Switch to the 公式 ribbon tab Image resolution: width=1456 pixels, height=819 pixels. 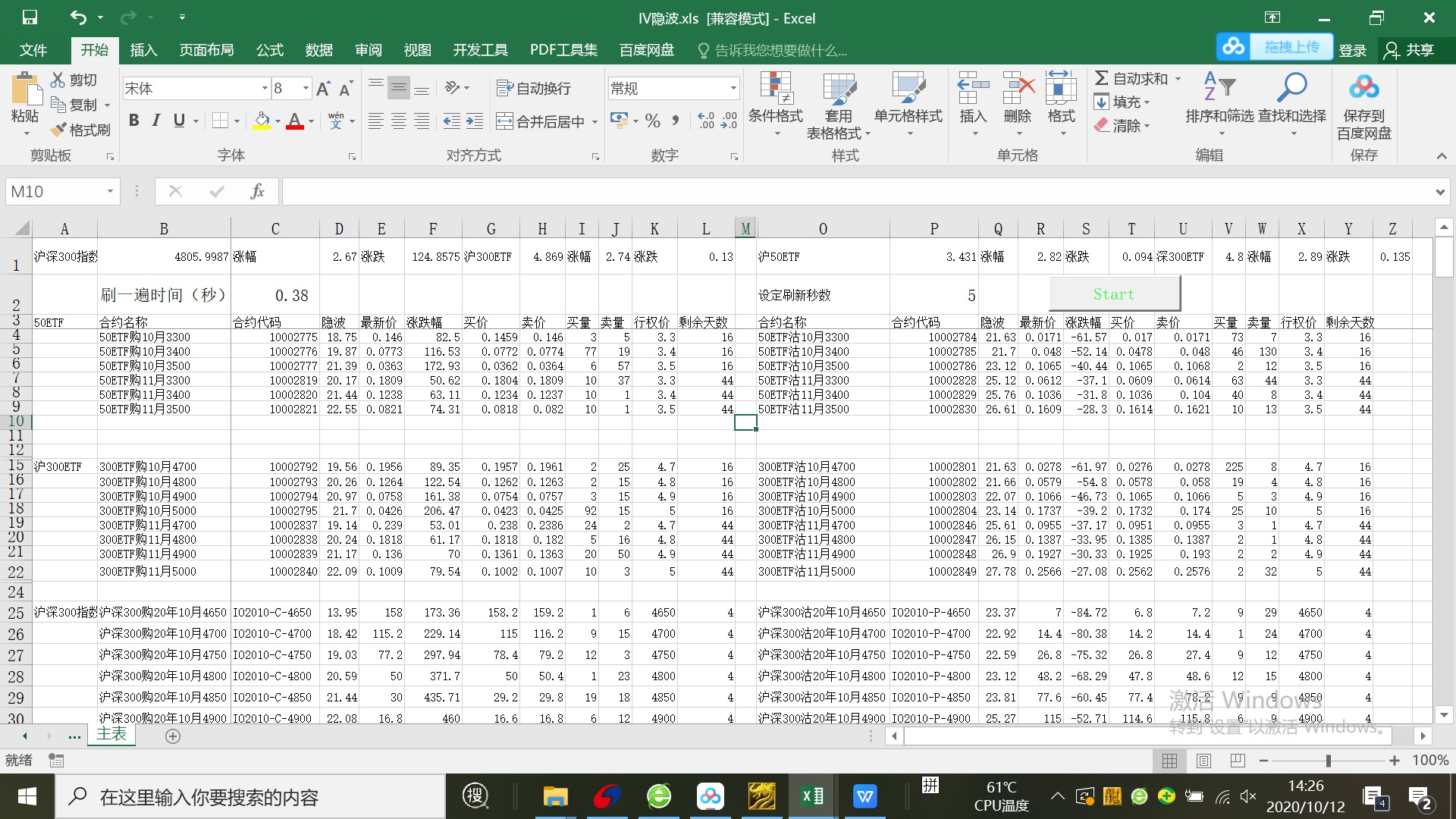click(x=269, y=50)
